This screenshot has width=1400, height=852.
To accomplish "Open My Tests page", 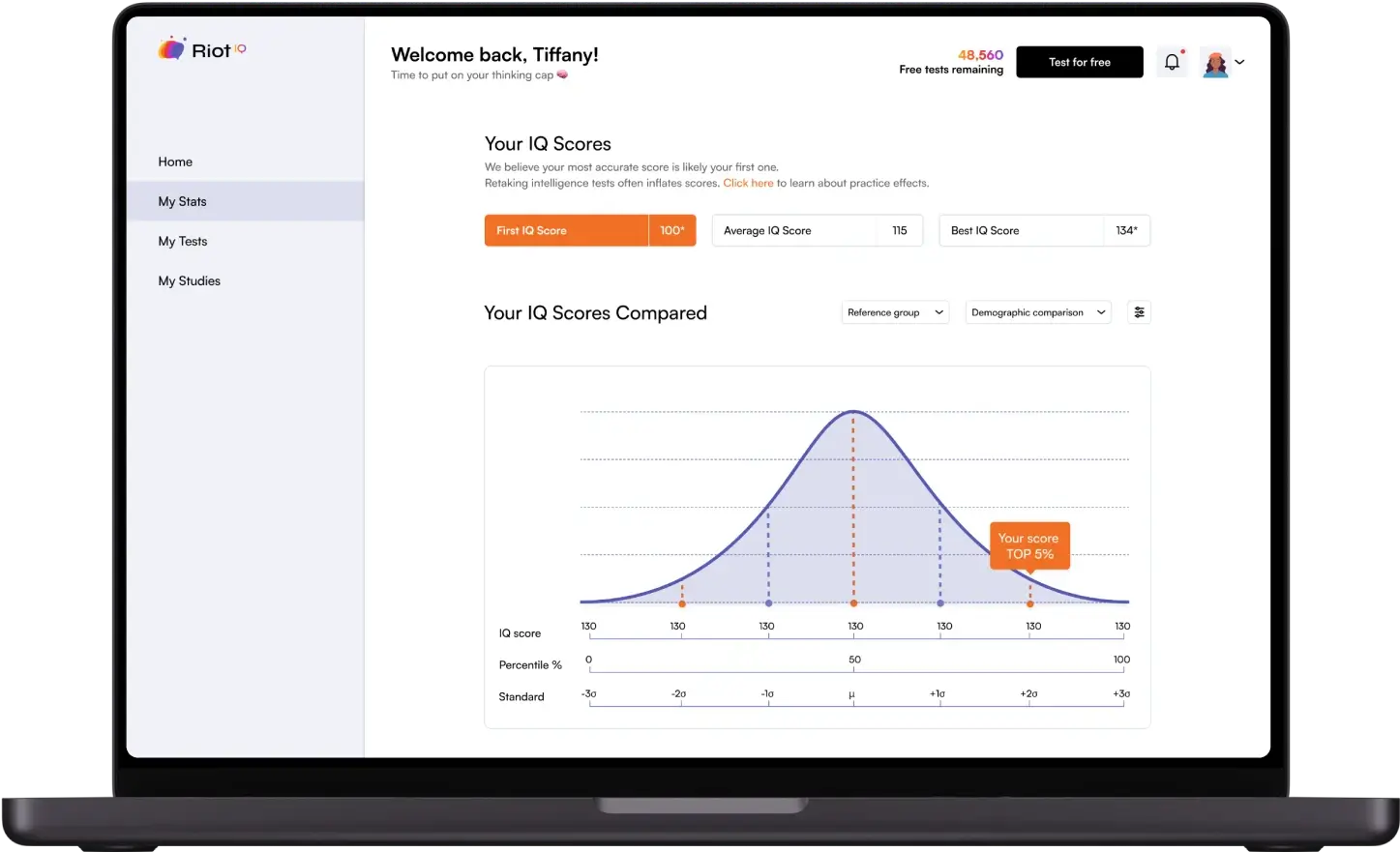I will [x=182, y=241].
